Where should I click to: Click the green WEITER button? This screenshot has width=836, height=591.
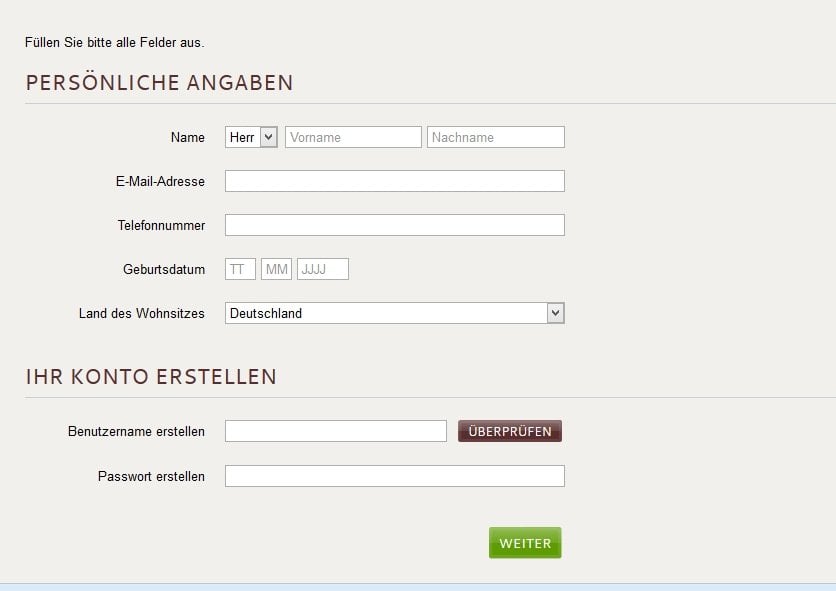point(525,543)
